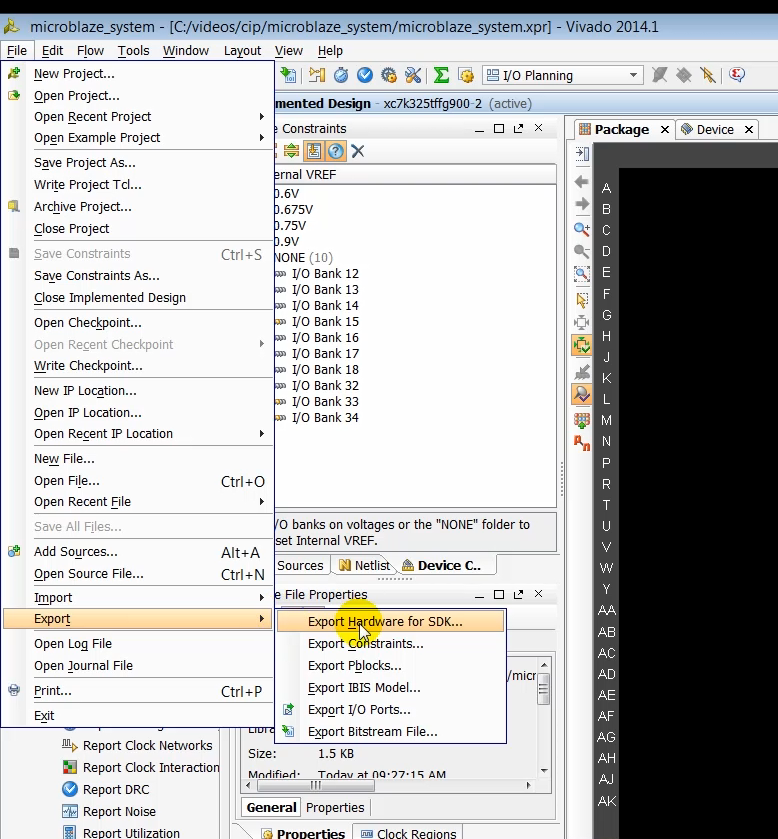
Task: Expand the Open Example Project submenu
Action: click(138, 138)
